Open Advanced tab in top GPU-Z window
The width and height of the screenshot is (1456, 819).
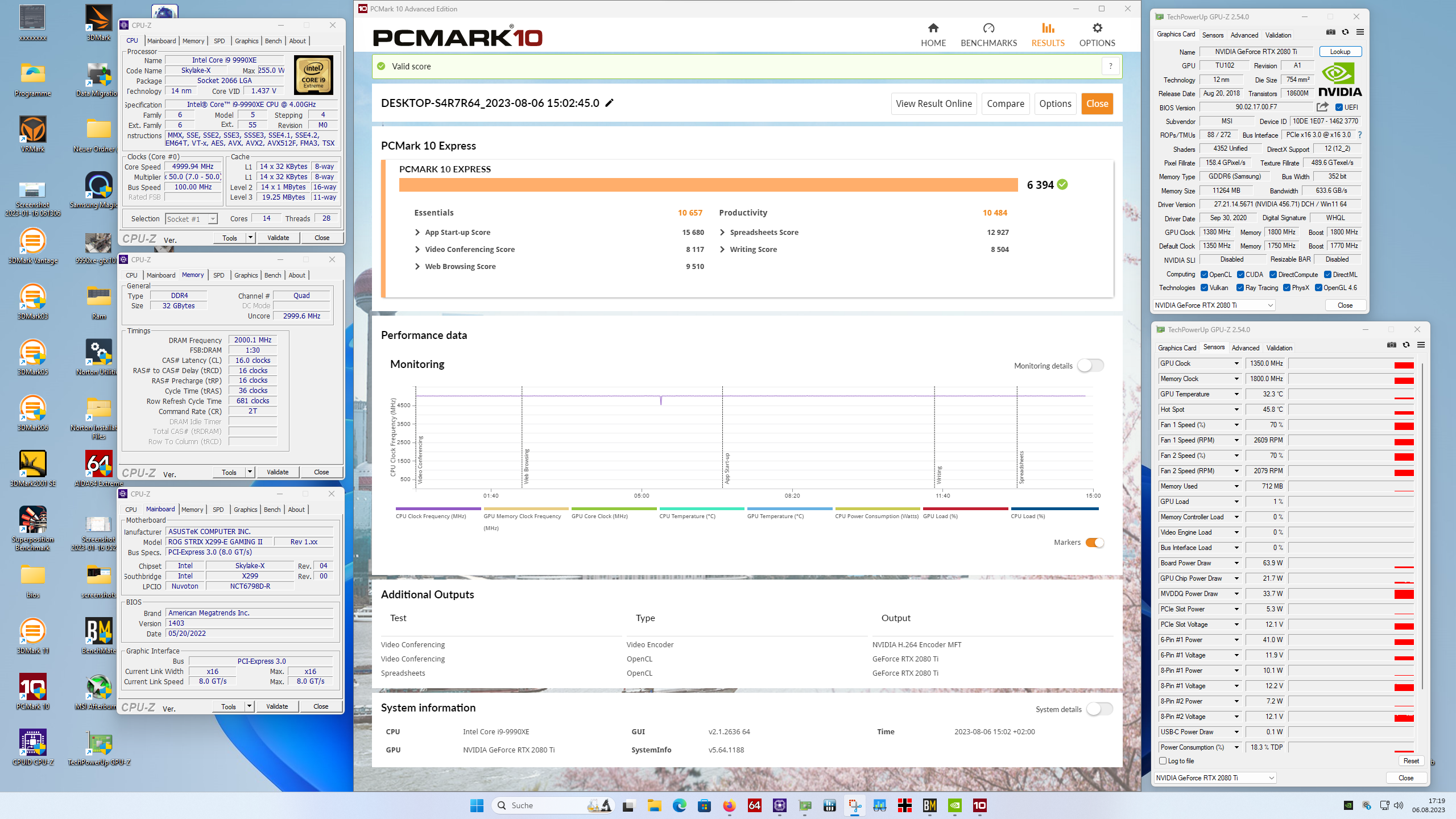pyautogui.click(x=1244, y=35)
